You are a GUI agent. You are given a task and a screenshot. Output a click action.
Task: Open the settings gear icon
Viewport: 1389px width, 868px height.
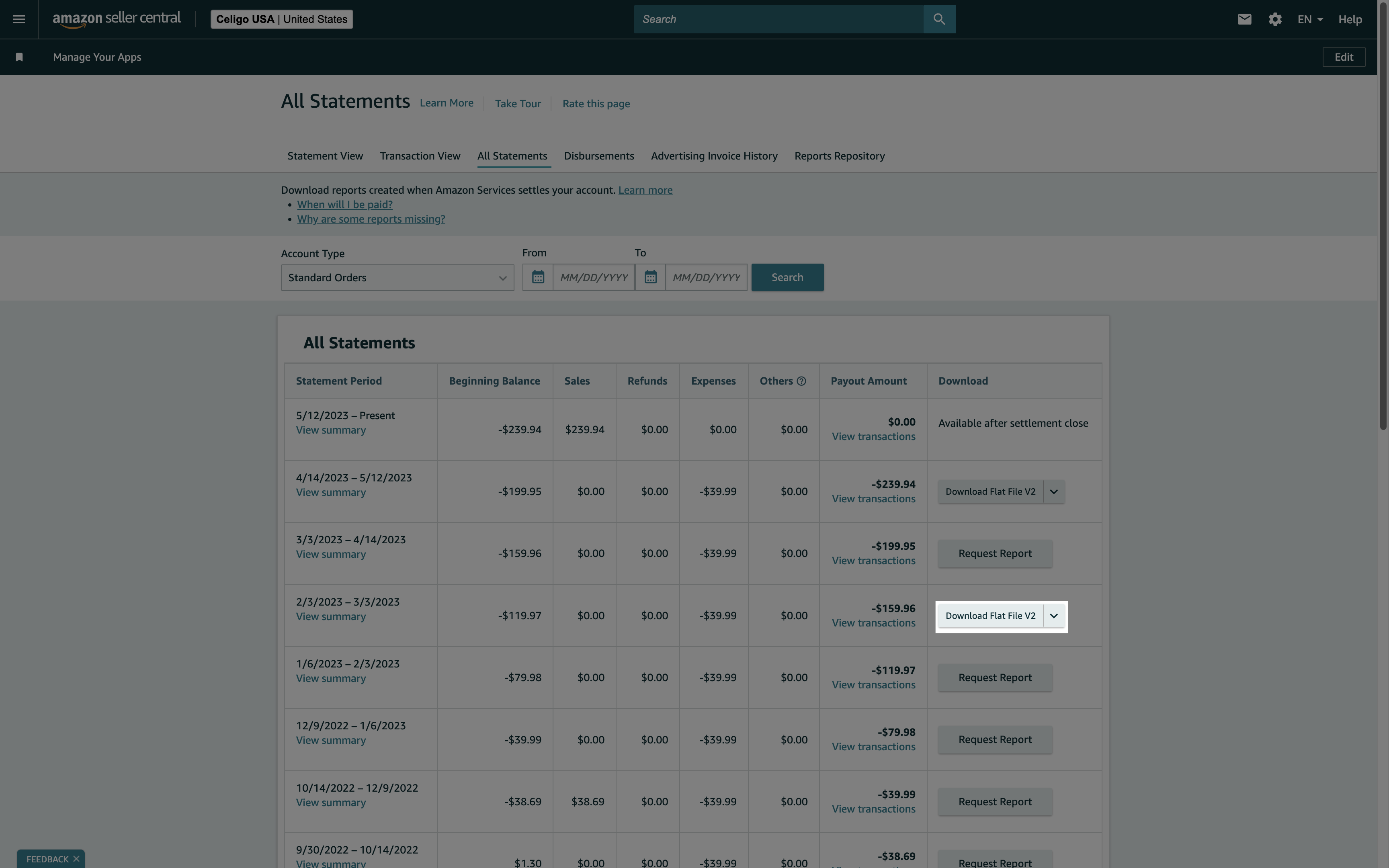[x=1275, y=19]
